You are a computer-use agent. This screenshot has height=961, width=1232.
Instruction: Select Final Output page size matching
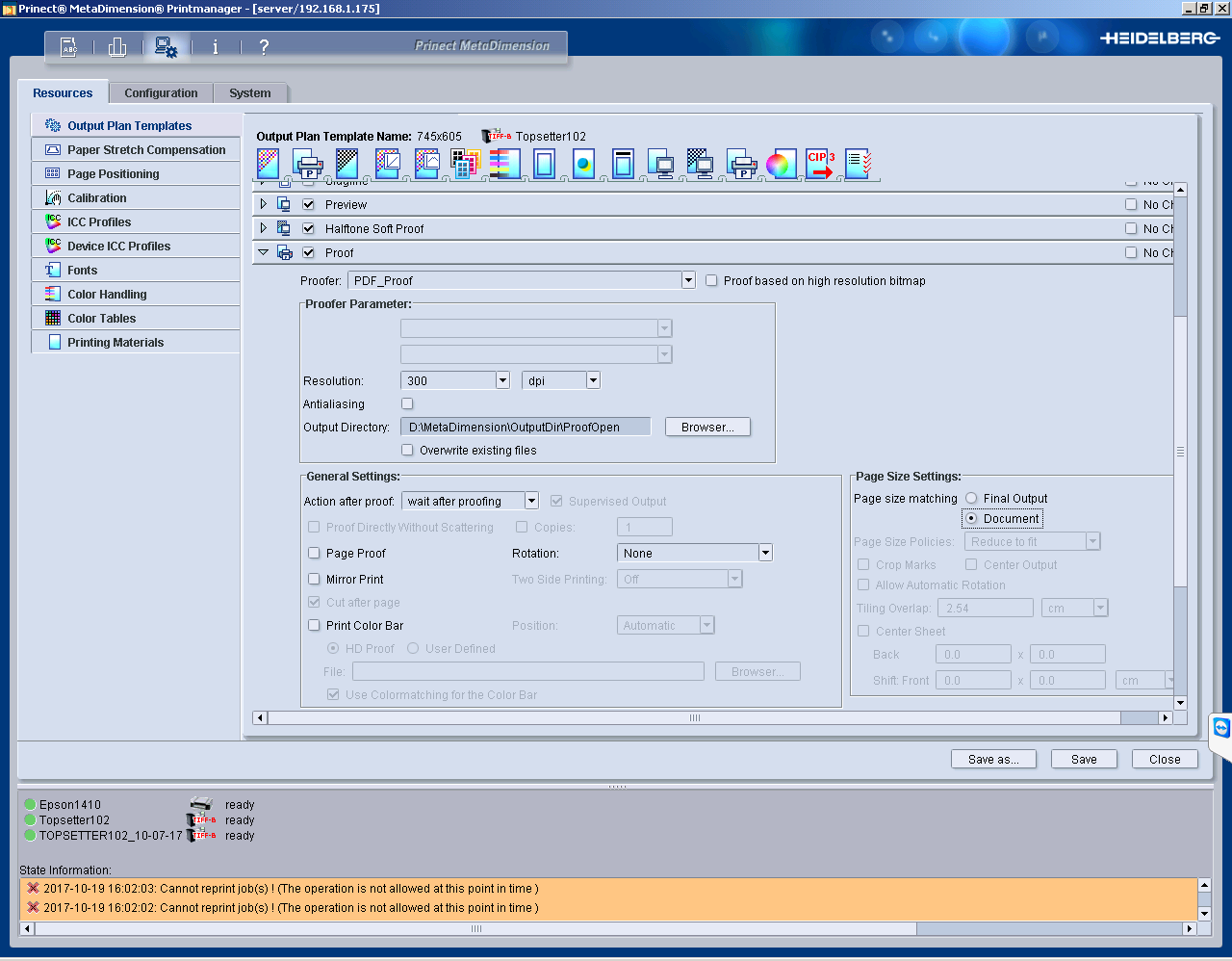(x=971, y=498)
